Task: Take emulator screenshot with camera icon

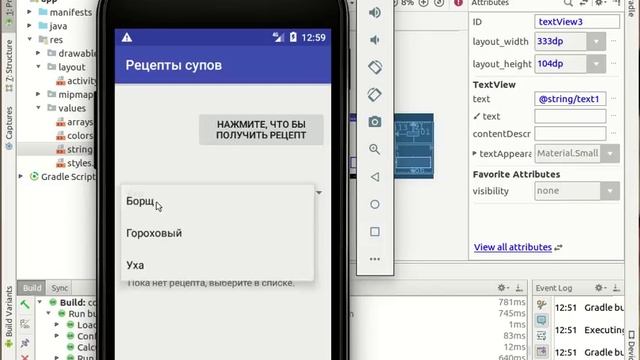Action: [375, 122]
